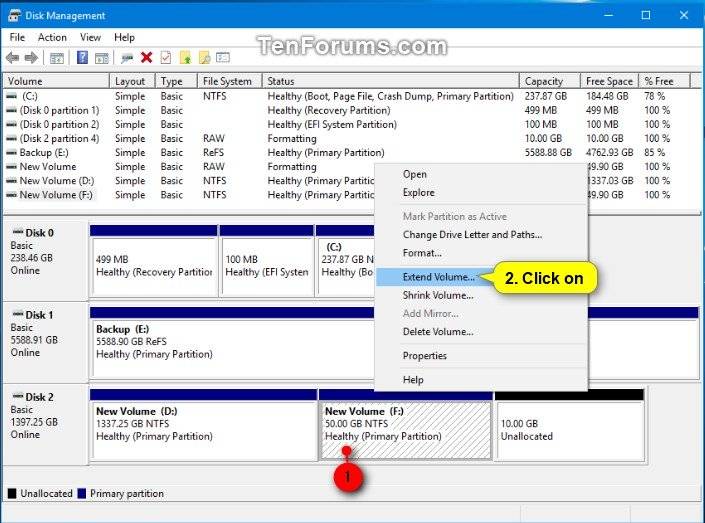
Task: Click the disk icon next to Disk 2
Action: (x=18, y=396)
